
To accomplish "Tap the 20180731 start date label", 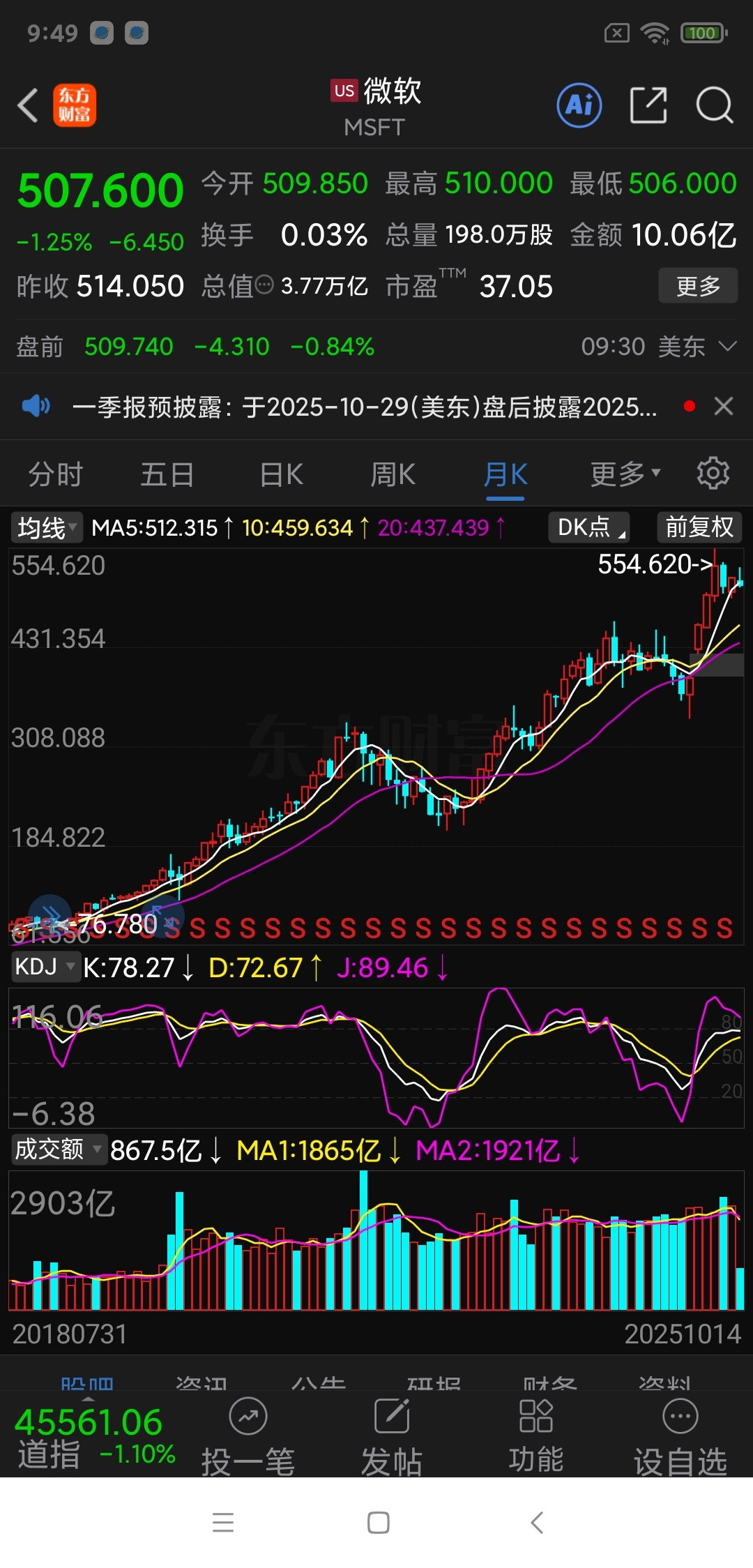I will [70, 1334].
